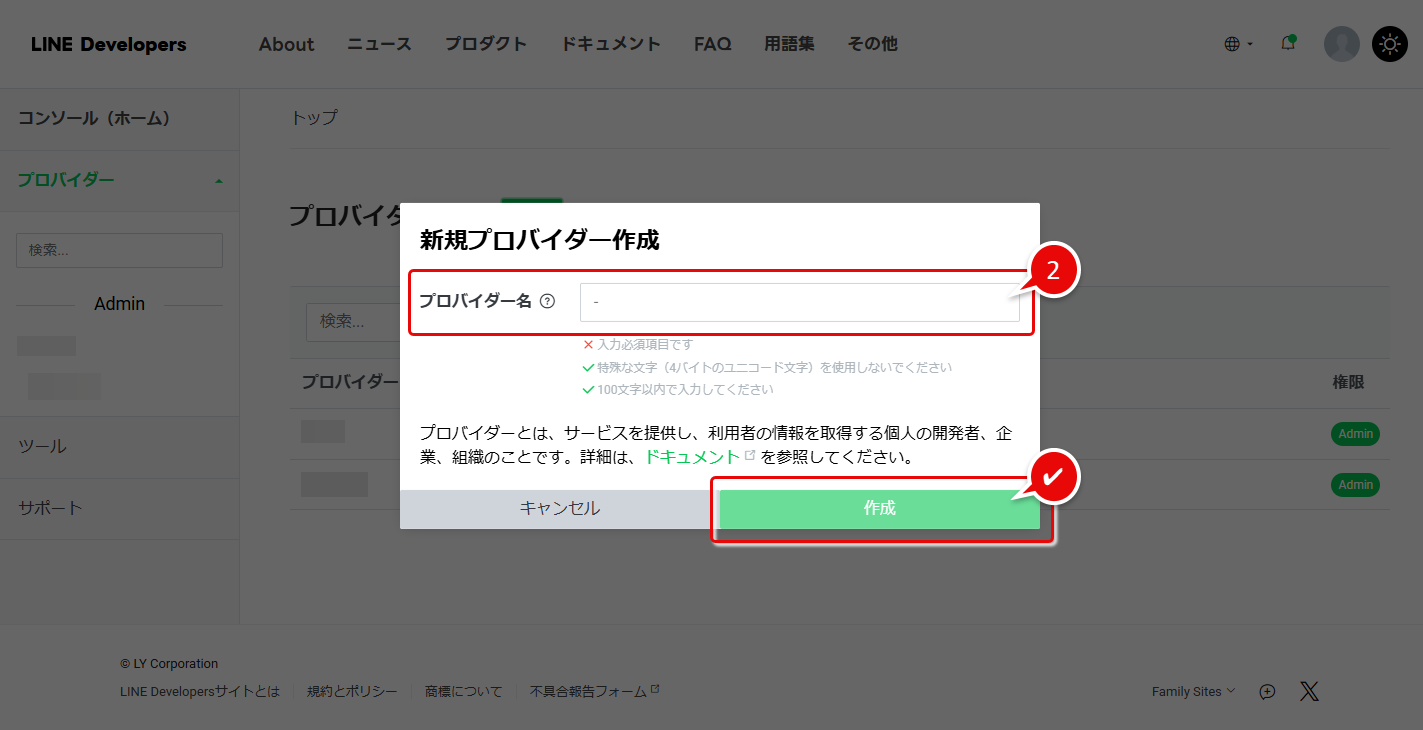Click the feedback icon next to Family Sites
Image resolution: width=1423 pixels, height=730 pixels.
point(1266,690)
